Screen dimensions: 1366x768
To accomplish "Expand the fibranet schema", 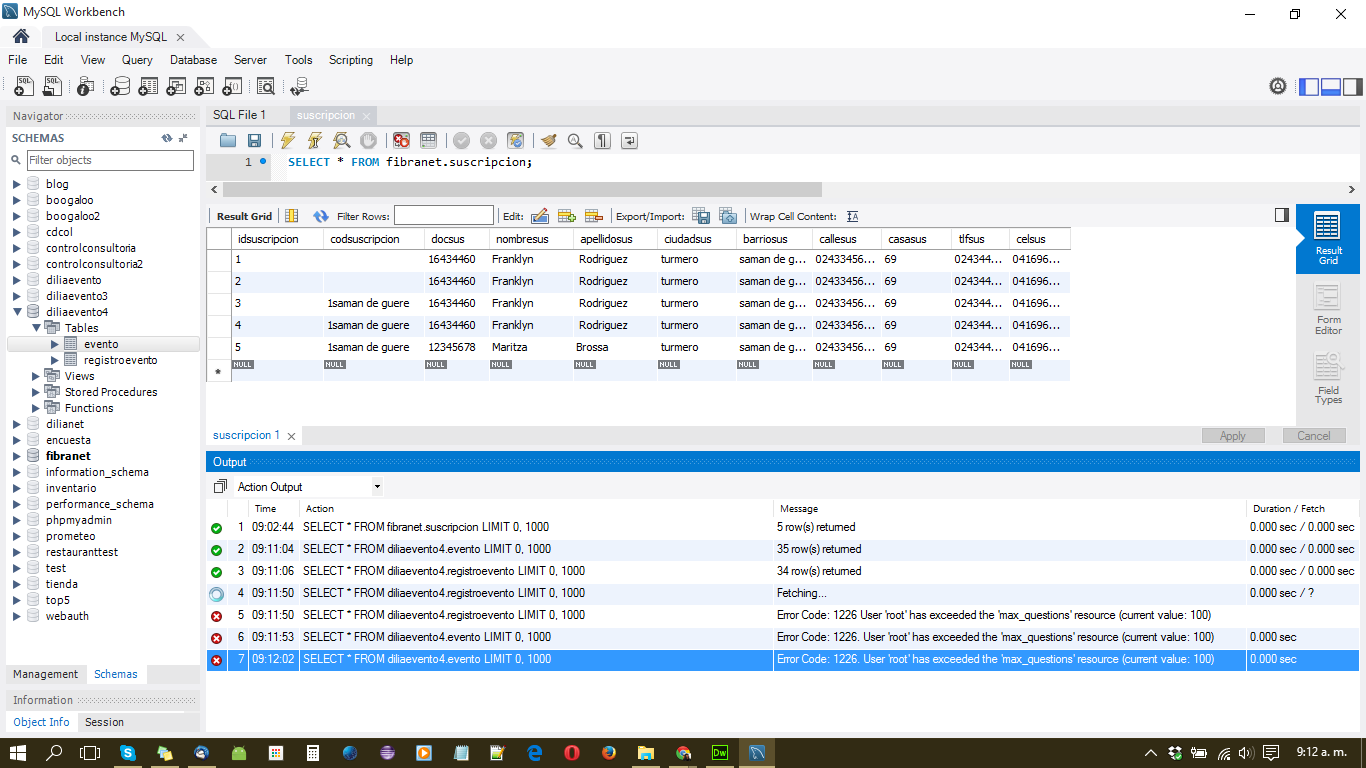I will click(x=16, y=456).
